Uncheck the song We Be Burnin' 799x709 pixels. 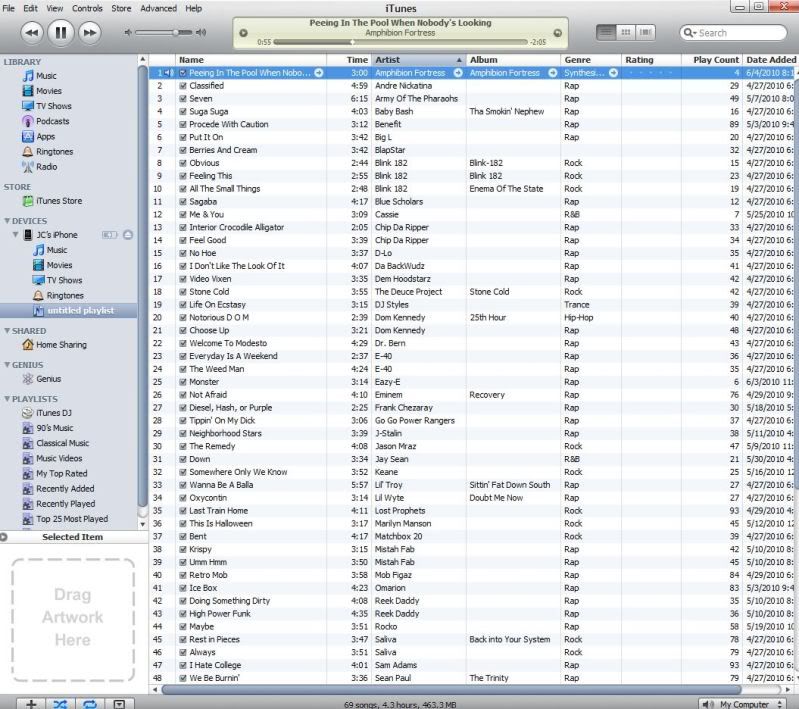pos(183,678)
